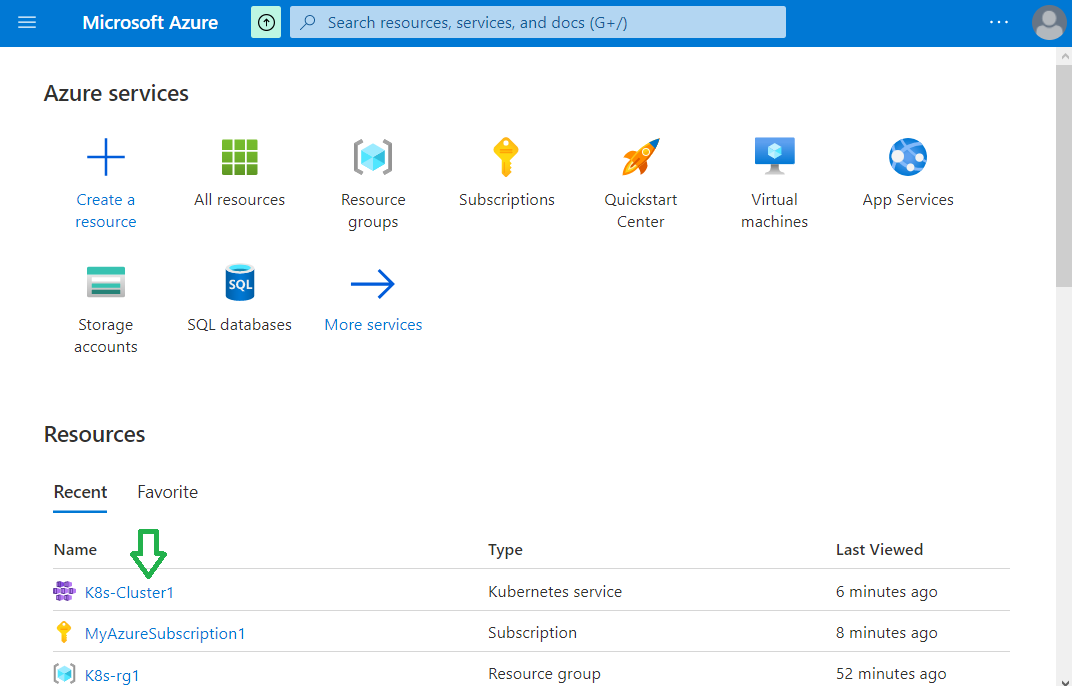This screenshot has width=1072, height=686.
Task: Click the SQL databases label
Action: [239, 325]
